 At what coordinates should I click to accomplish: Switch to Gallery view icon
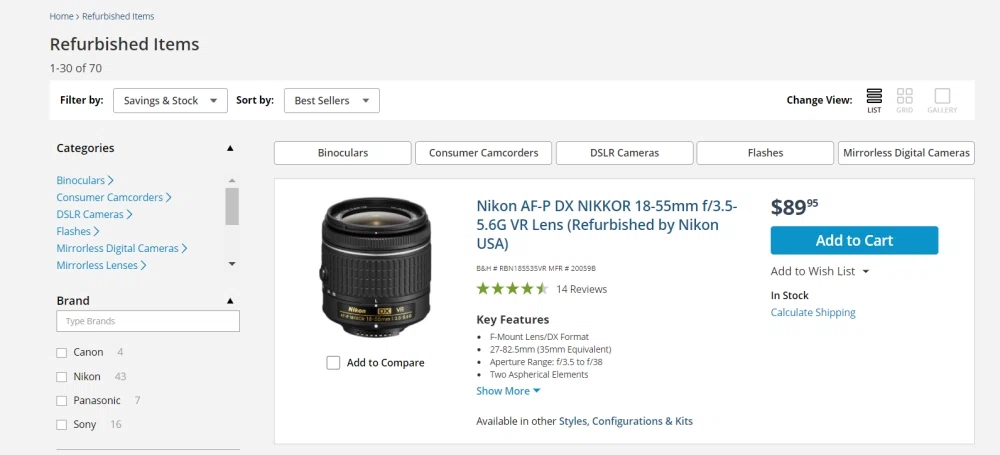click(942, 96)
